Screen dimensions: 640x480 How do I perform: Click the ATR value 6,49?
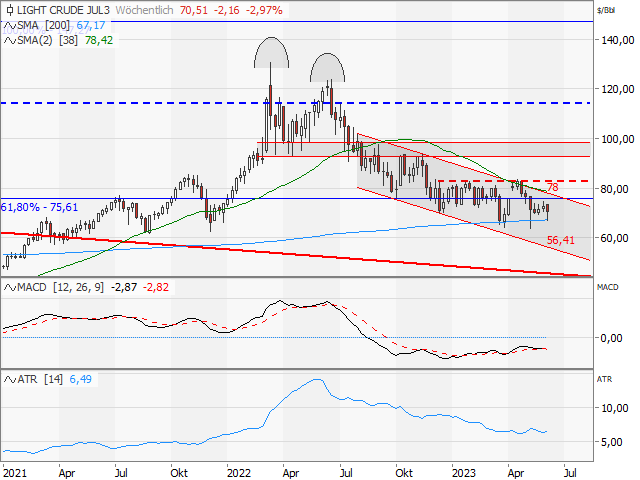coord(80,380)
